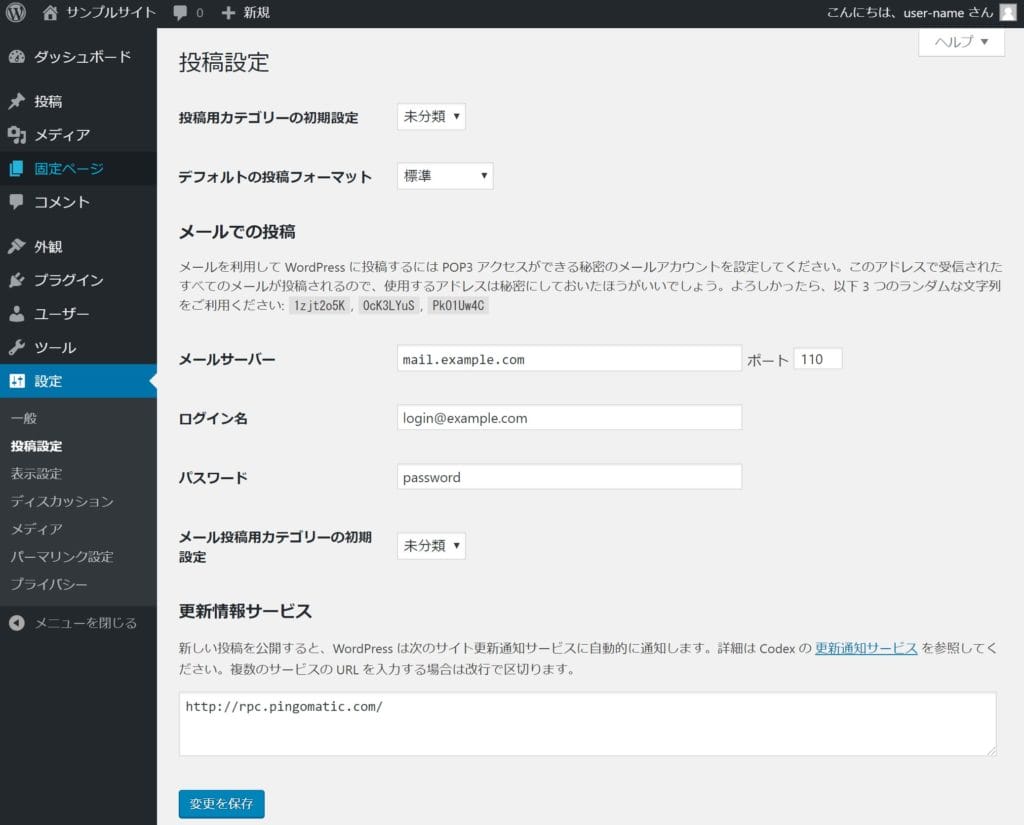Open 表示設定 submenu item
The width and height of the screenshot is (1024, 825).
tap(37, 474)
